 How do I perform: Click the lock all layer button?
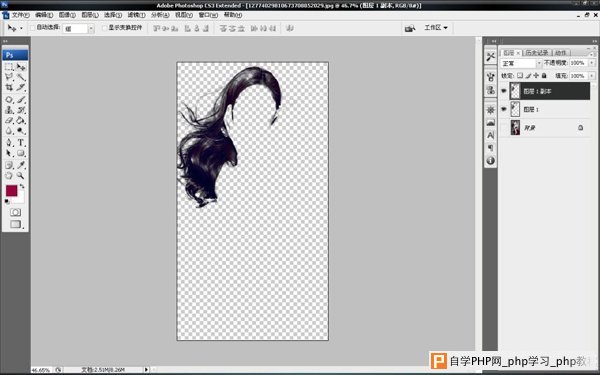click(x=544, y=76)
